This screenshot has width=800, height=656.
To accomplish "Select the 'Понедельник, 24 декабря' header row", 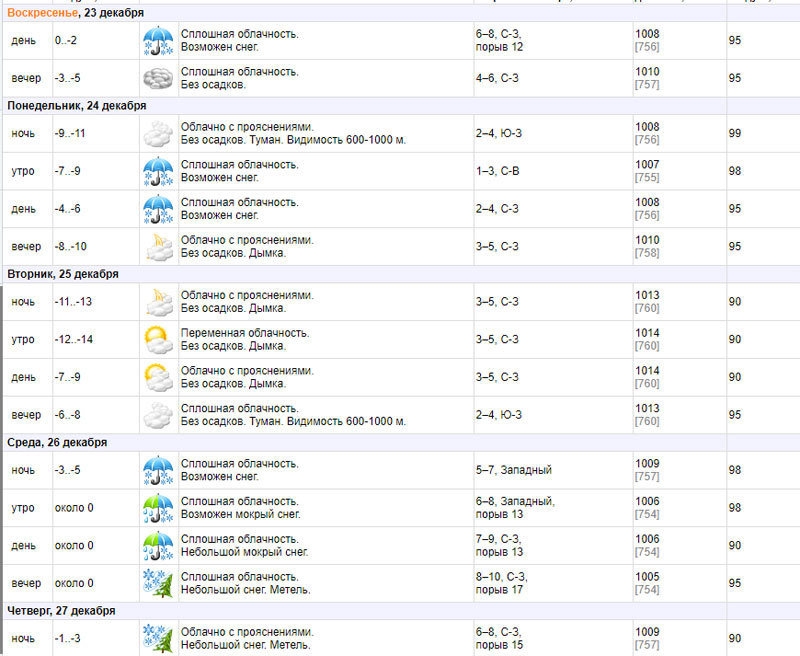I will 77,106.
